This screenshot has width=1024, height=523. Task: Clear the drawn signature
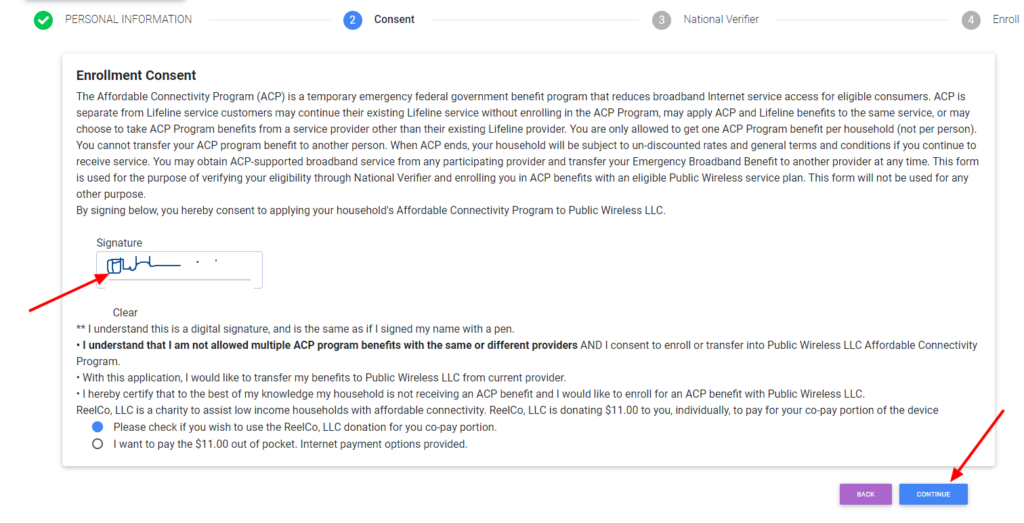[x=125, y=313]
